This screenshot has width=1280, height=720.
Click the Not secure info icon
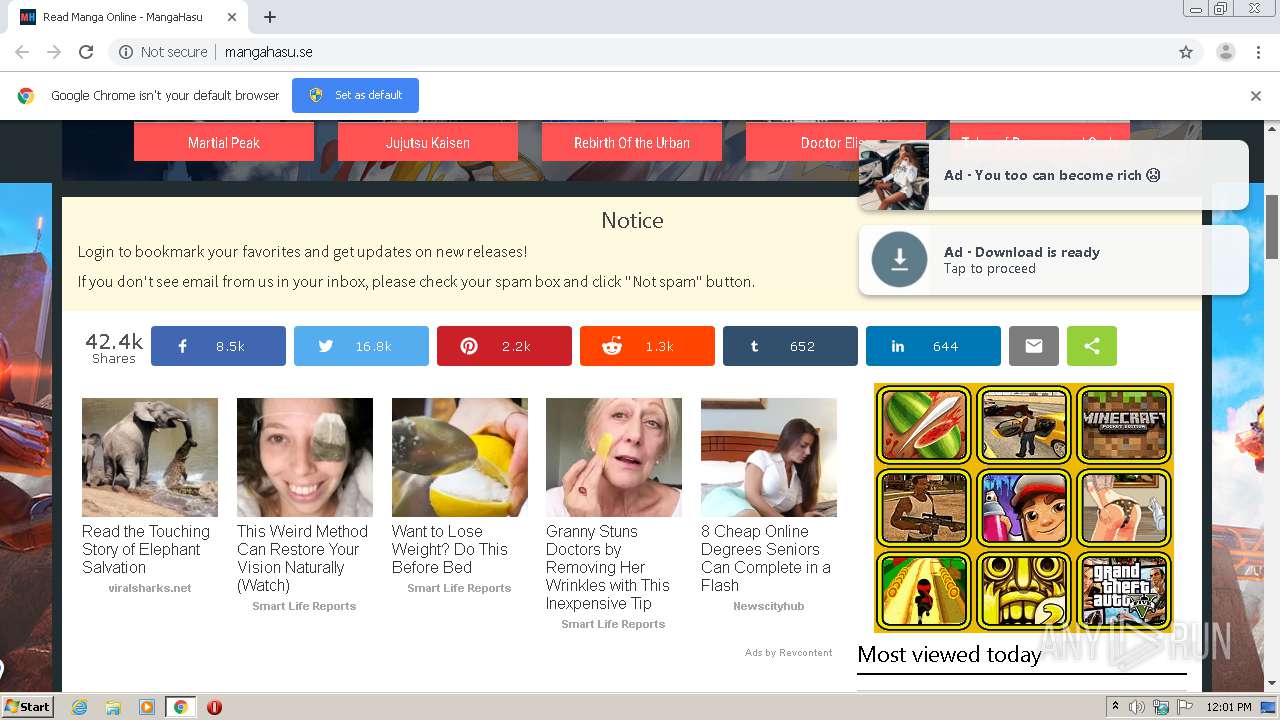126,52
